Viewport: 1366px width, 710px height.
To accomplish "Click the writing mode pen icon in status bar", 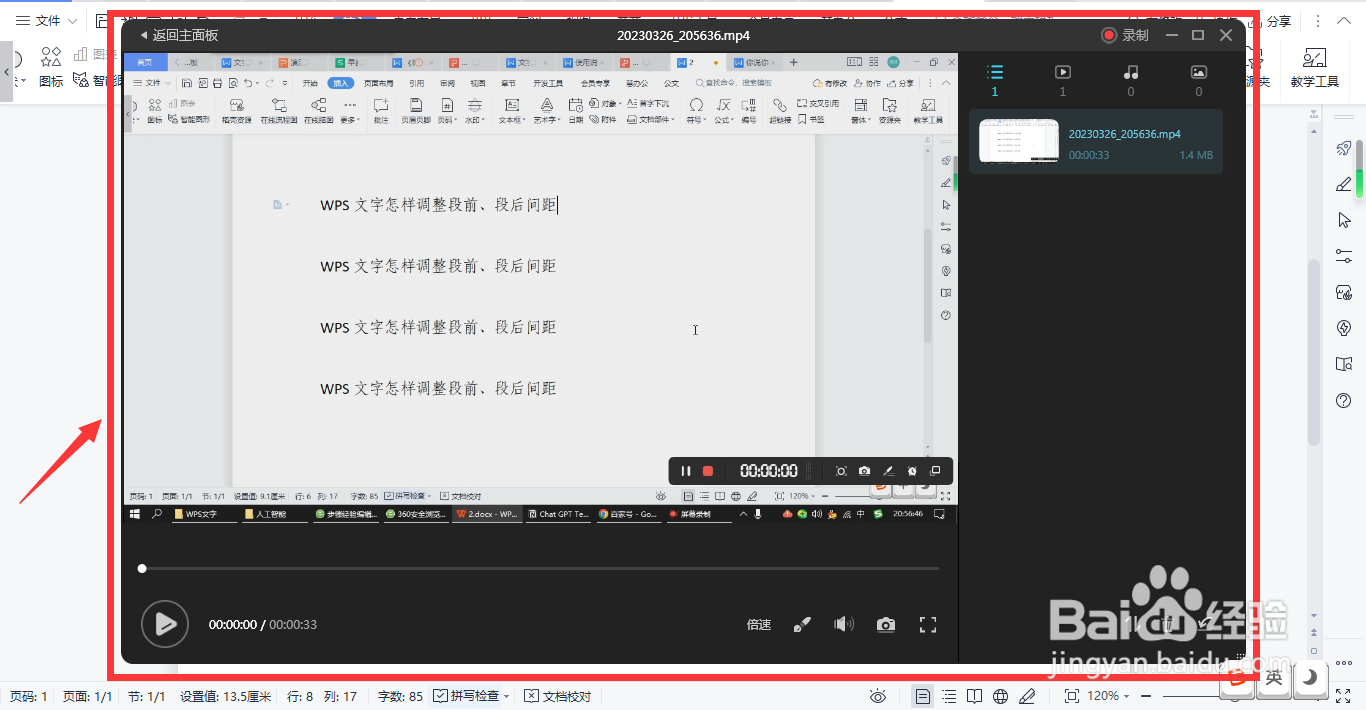I will (x=1027, y=696).
